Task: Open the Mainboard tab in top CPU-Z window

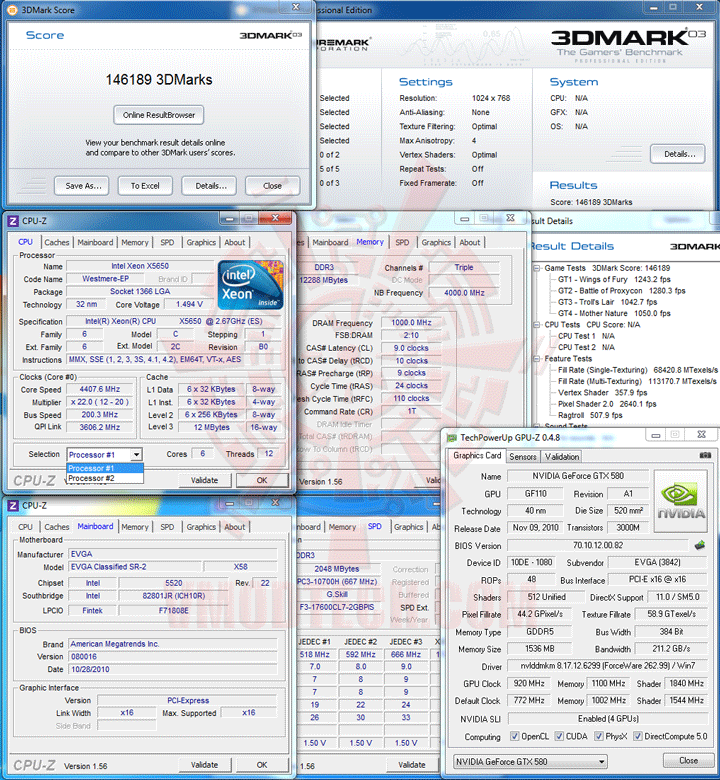Action: [x=95, y=242]
